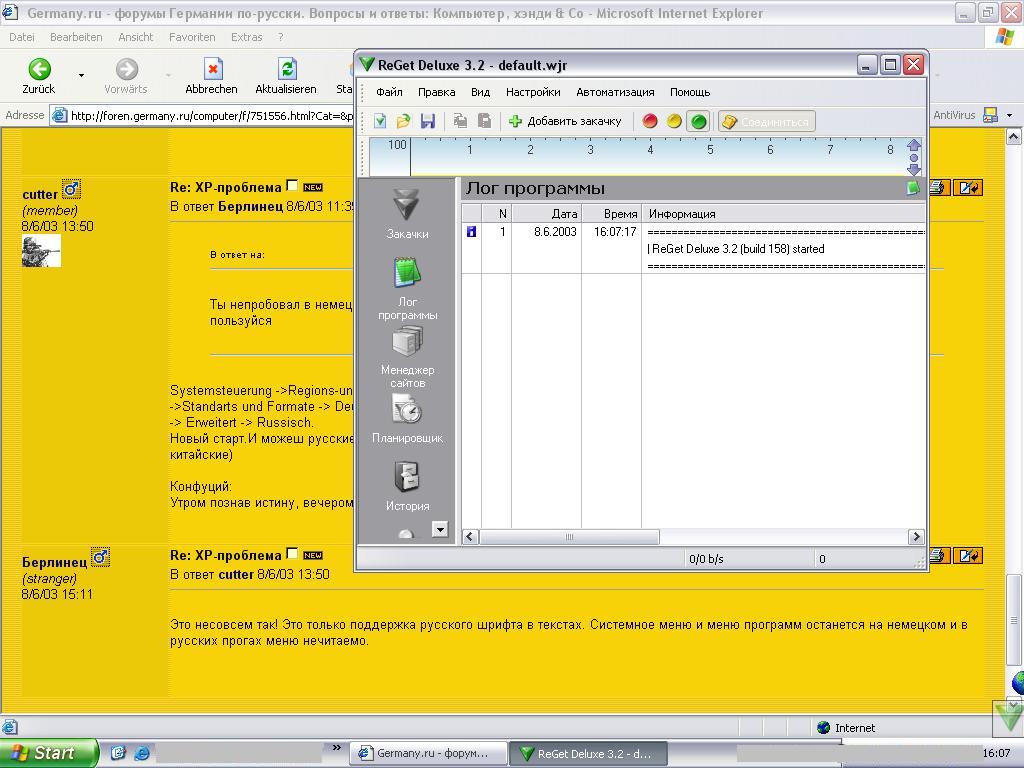Screen dimensions: 1024x768
Task: Open Менеджер сайтов in the ReGet sidebar
Action: pyautogui.click(x=407, y=357)
